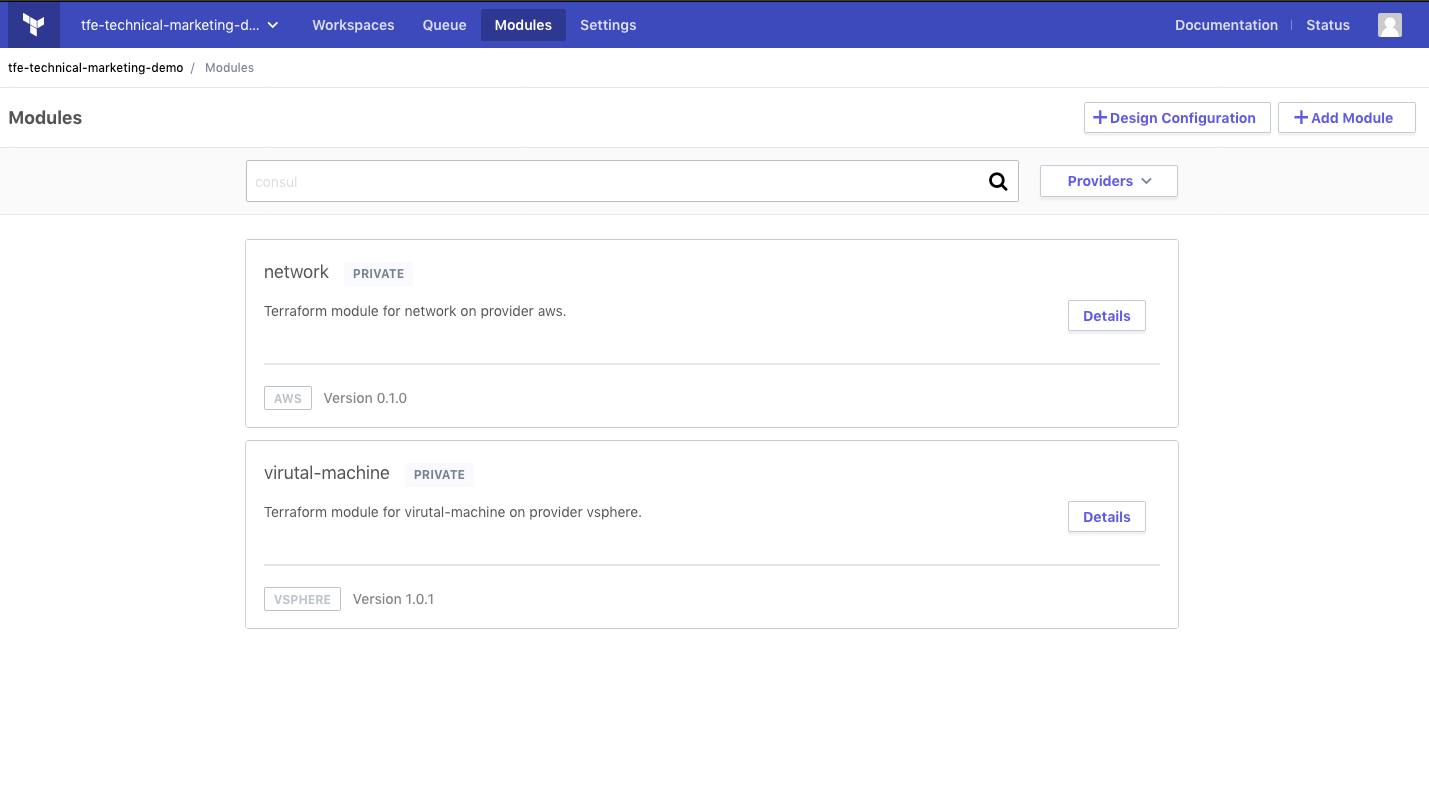1429x788 pixels.
Task: Click the VSPHERE provider tag
Action: pyautogui.click(x=302, y=599)
